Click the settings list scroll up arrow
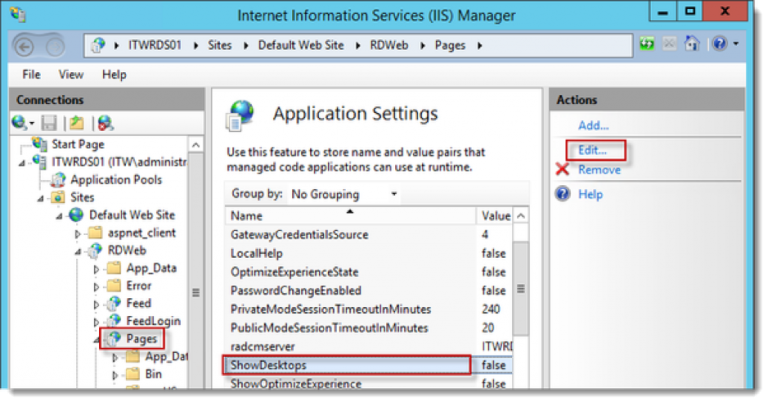768x402 pixels. (x=521, y=215)
